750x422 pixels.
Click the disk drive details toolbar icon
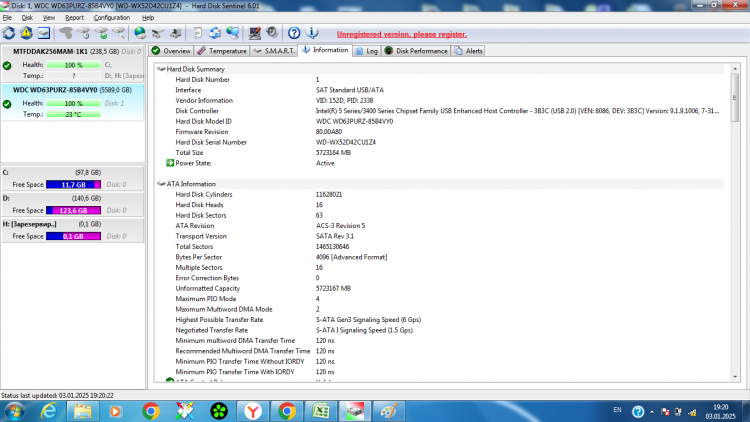(158, 33)
